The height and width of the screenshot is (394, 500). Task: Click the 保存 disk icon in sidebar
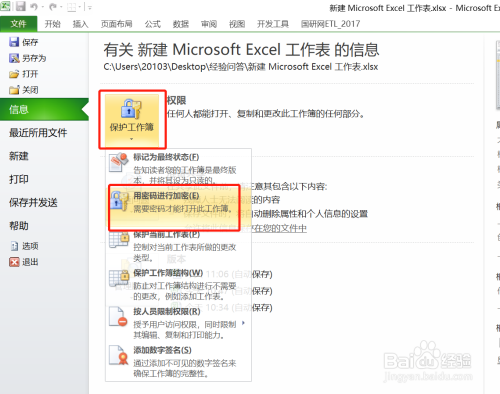click(x=14, y=42)
